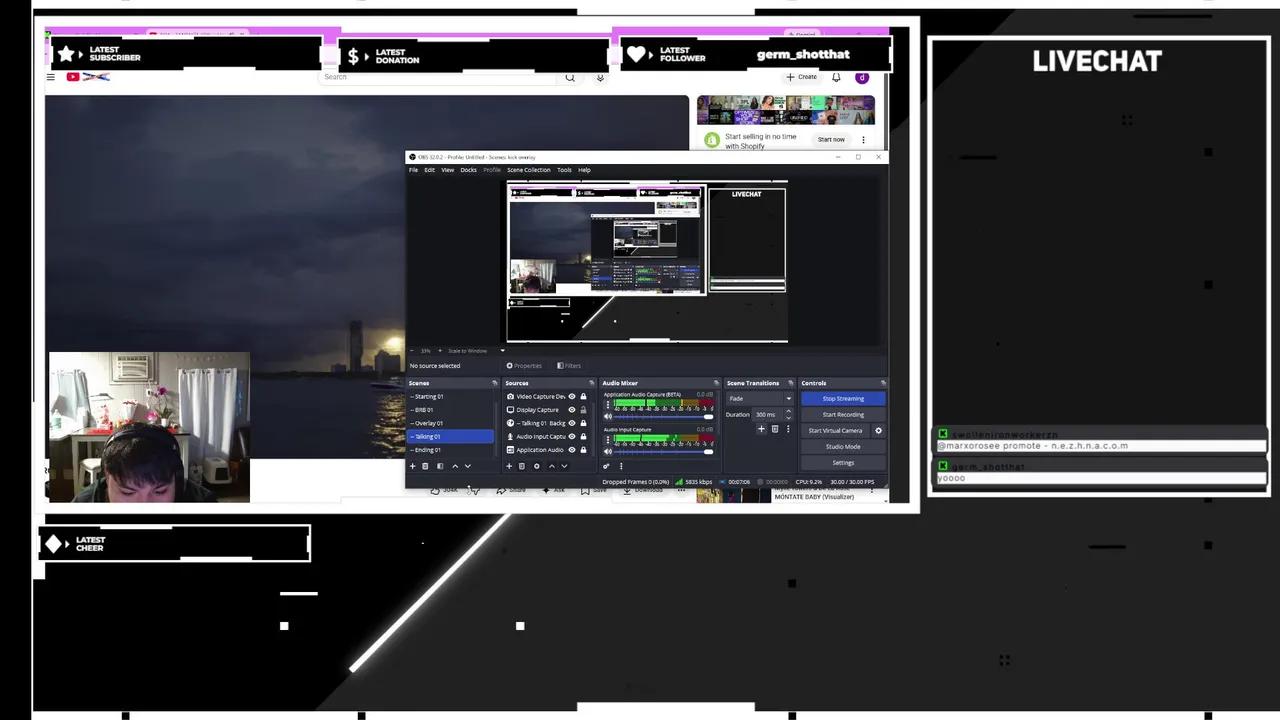The width and height of the screenshot is (1280, 720).
Task: Click Stop Streaming button
Action: pyautogui.click(x=843, y=398)
